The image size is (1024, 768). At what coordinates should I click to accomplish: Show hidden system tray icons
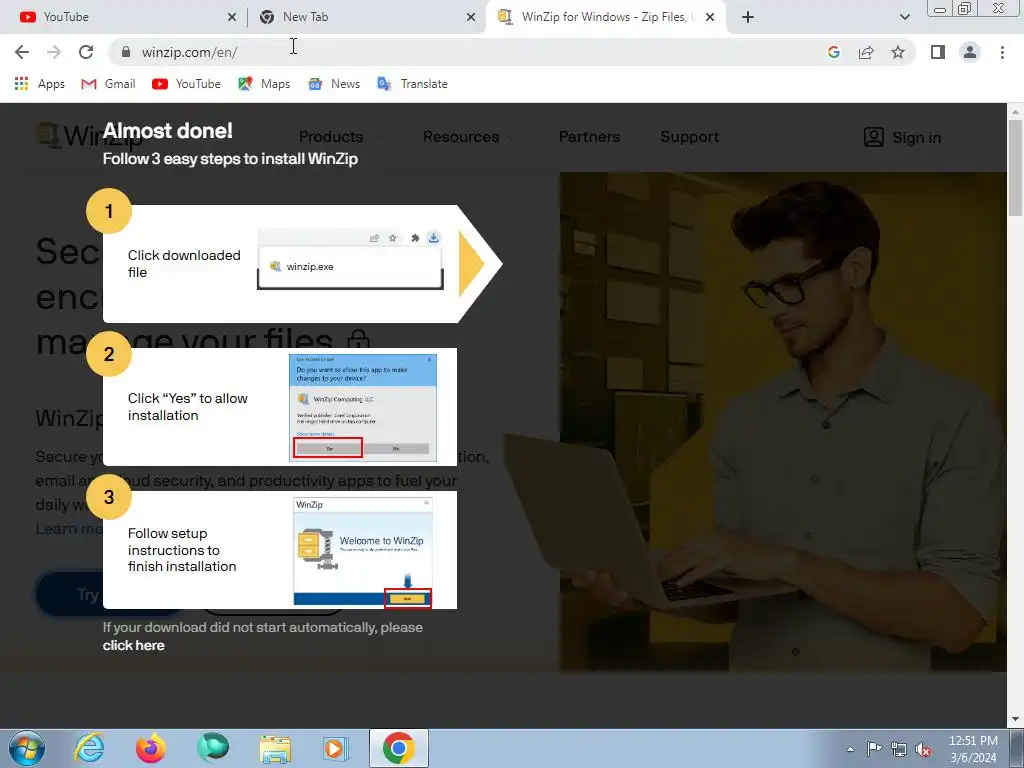click(850, 749)
